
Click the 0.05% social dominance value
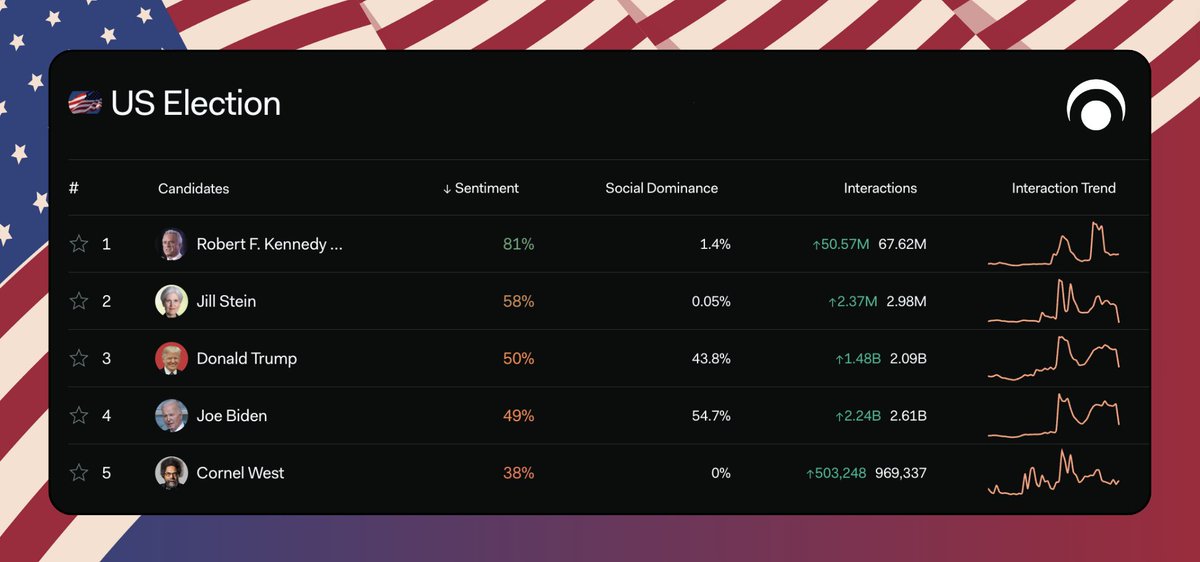point(711,301)
